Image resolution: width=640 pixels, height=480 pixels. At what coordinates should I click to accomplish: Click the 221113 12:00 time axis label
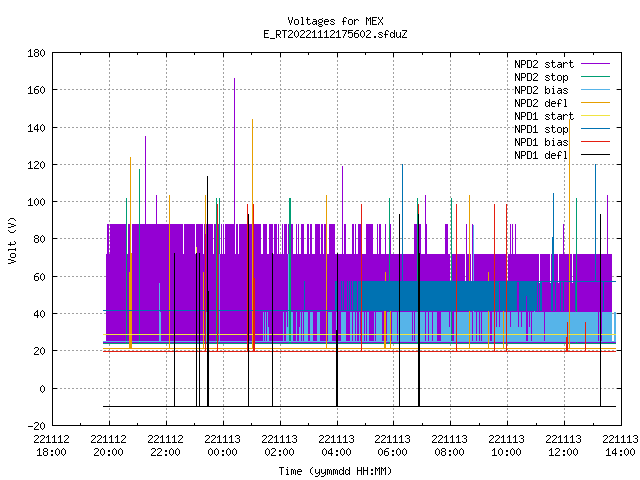pos(564,446)
